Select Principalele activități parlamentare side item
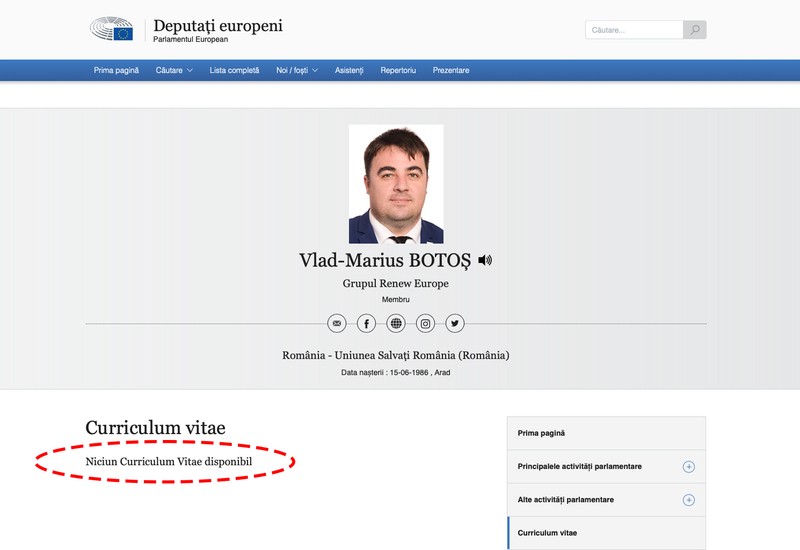Viewport: 800px width, 550px height. click(607, 467)
